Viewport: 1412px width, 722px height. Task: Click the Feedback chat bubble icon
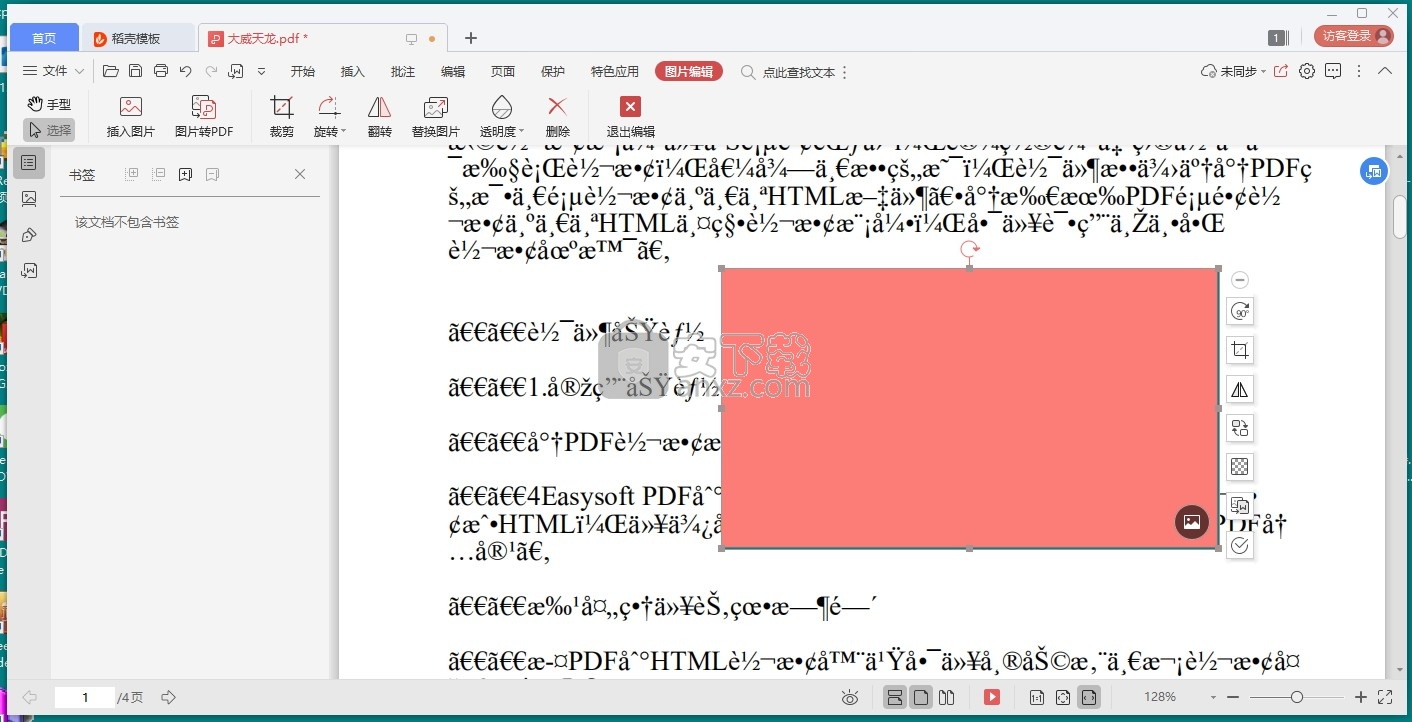click(1333, 71)
